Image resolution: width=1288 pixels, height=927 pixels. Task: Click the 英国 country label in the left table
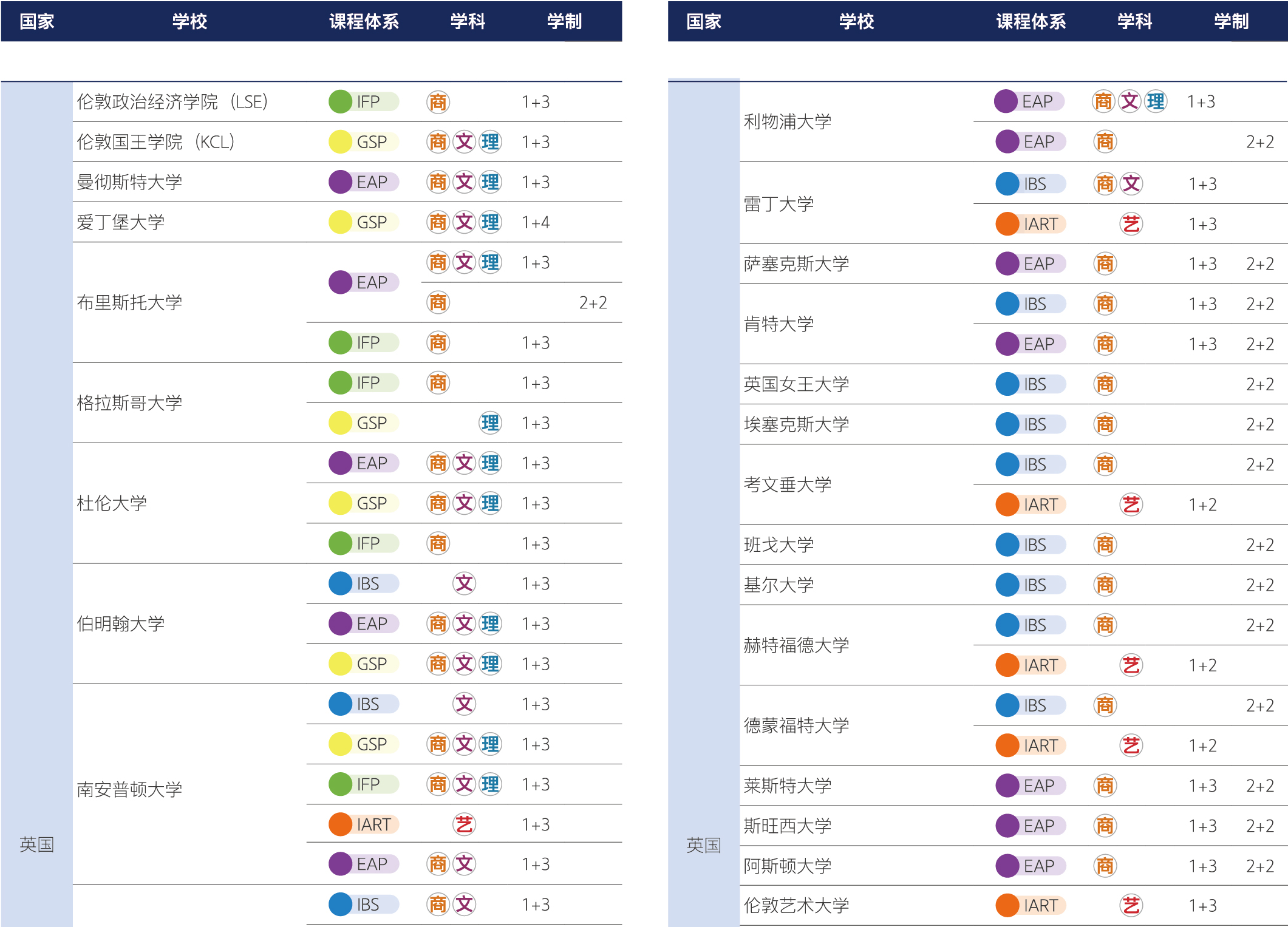(37, 844)
